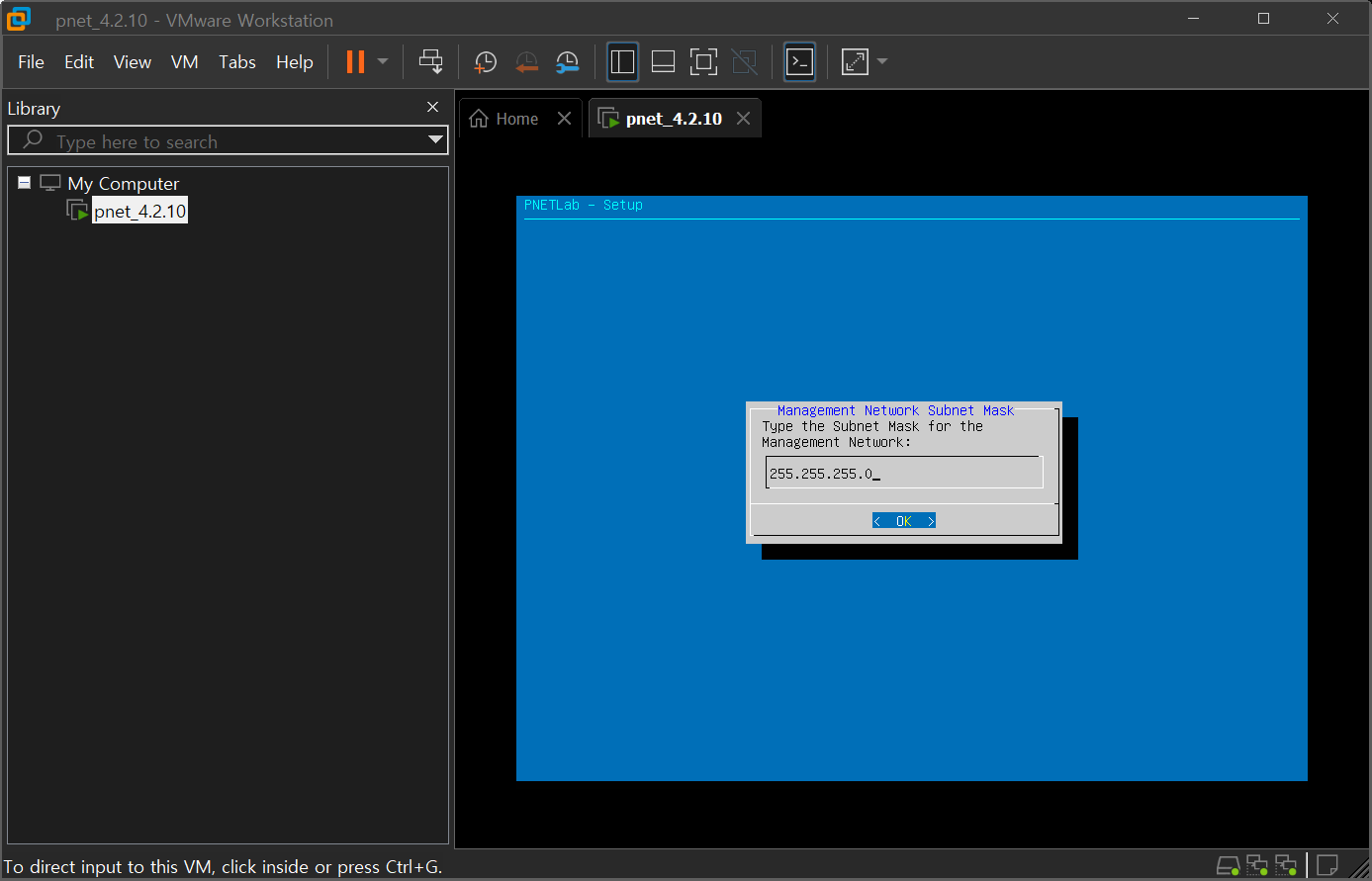Collapse the My Computer tree node
Viewport: 1372px width, 881px height.
[25, 183]
